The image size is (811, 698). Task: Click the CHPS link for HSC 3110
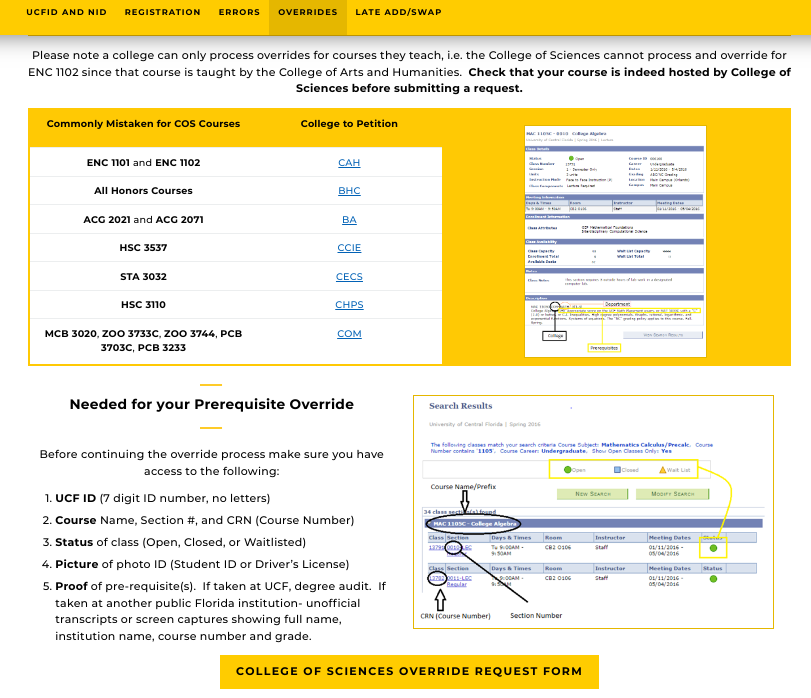[x=349, y=305]
